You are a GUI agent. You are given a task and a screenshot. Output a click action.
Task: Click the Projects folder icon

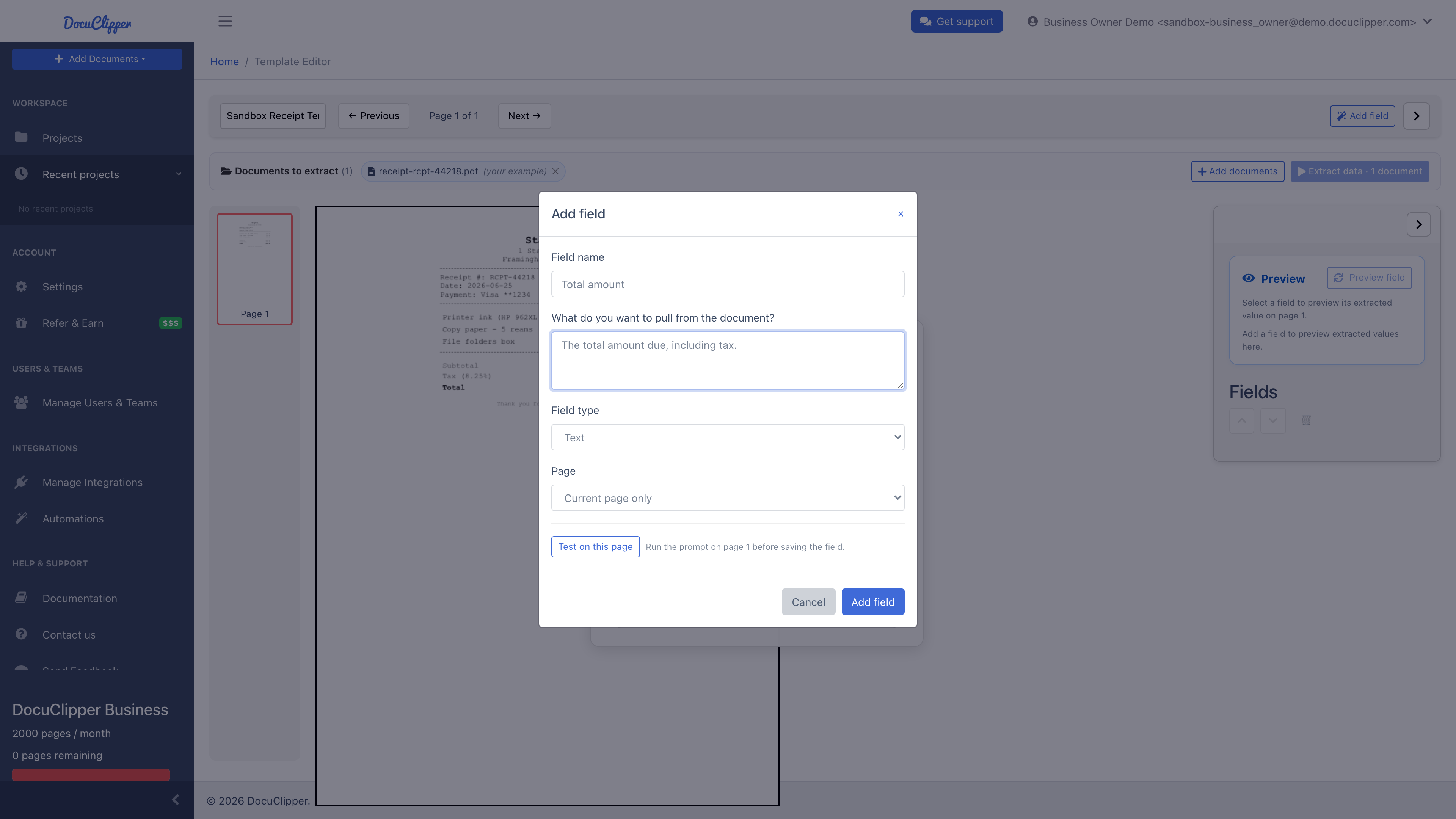coord(22,137)
